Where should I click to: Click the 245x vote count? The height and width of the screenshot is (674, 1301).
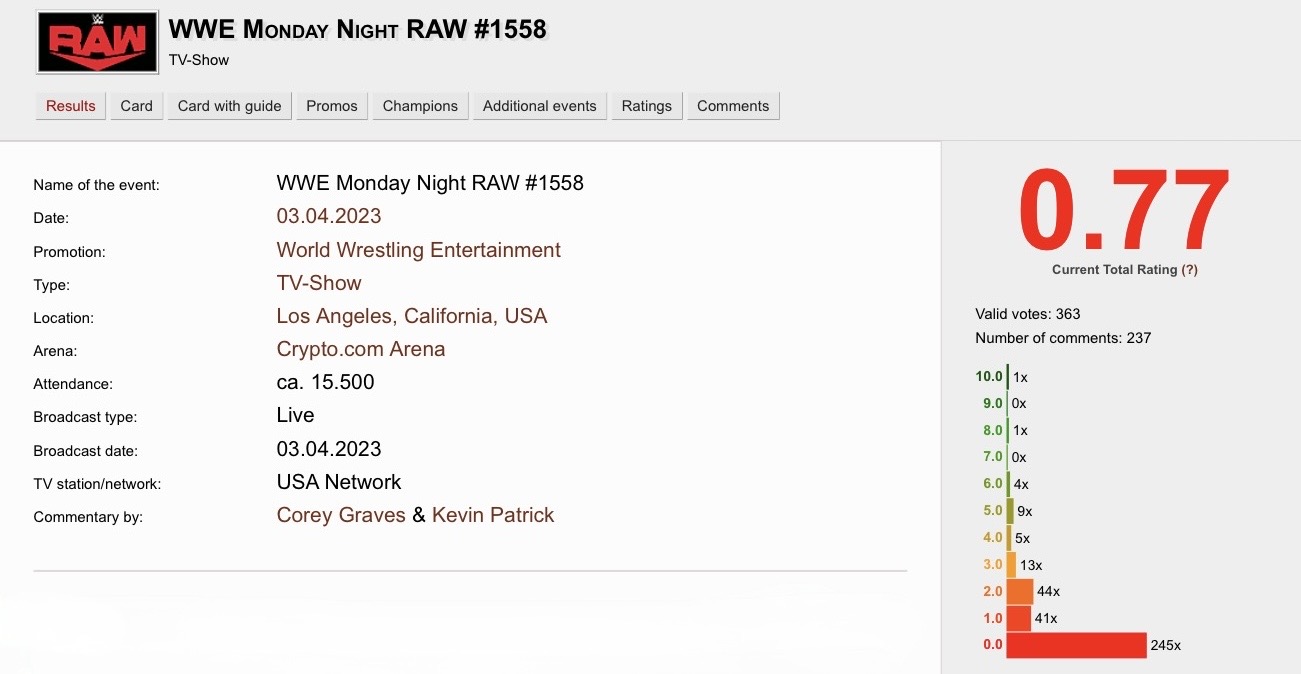point(1166,646)
